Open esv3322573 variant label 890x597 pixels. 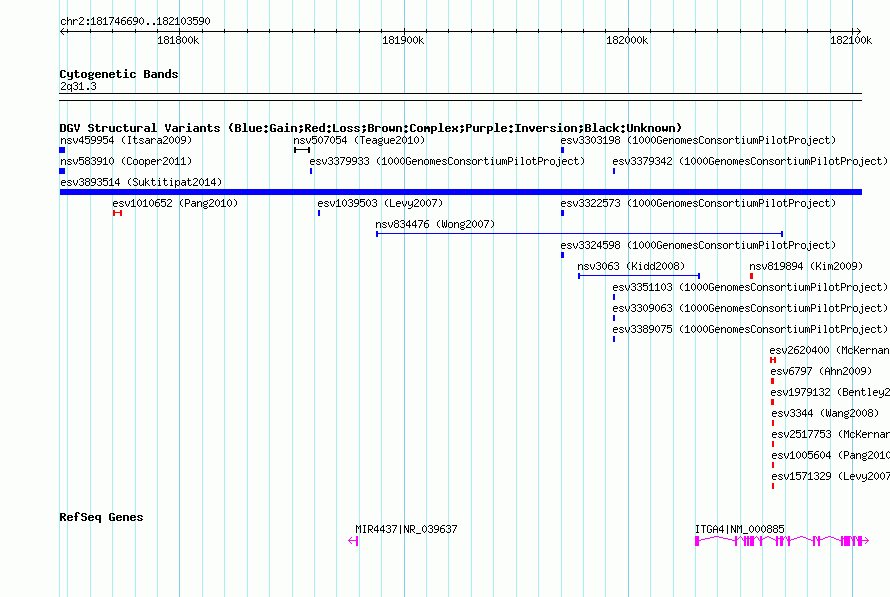click(698, 203)
